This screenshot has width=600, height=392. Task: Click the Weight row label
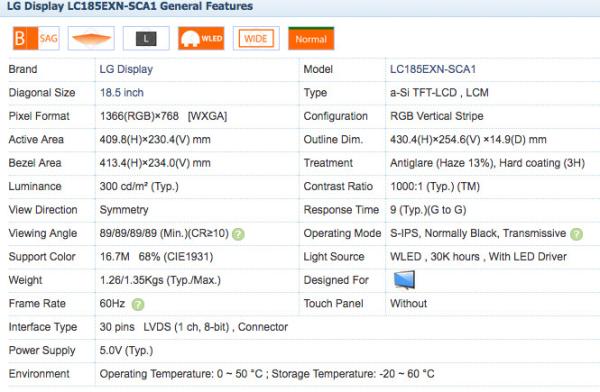click(x=25, y=280)
